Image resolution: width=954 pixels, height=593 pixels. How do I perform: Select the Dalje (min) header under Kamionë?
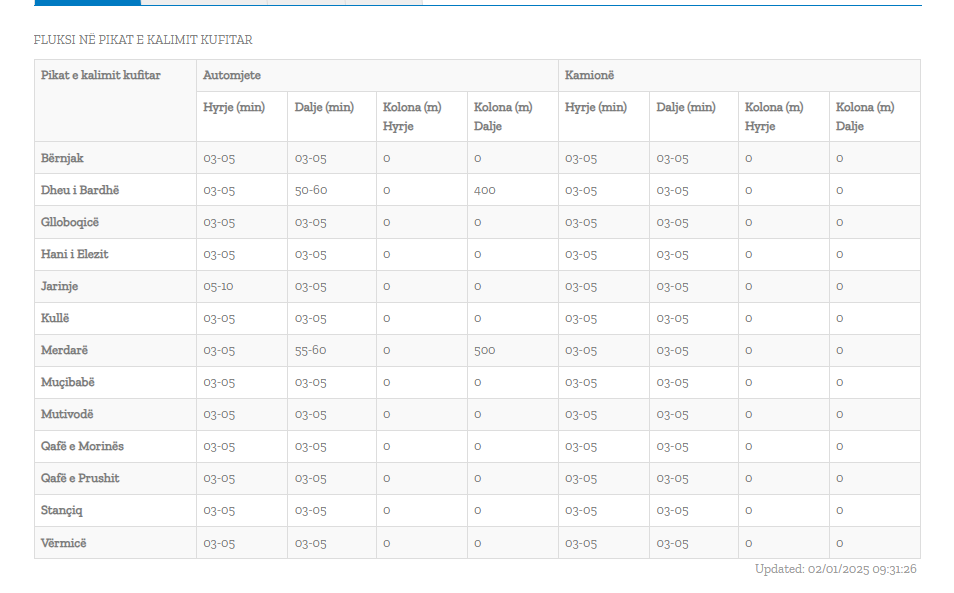click(x=686, y=107)
